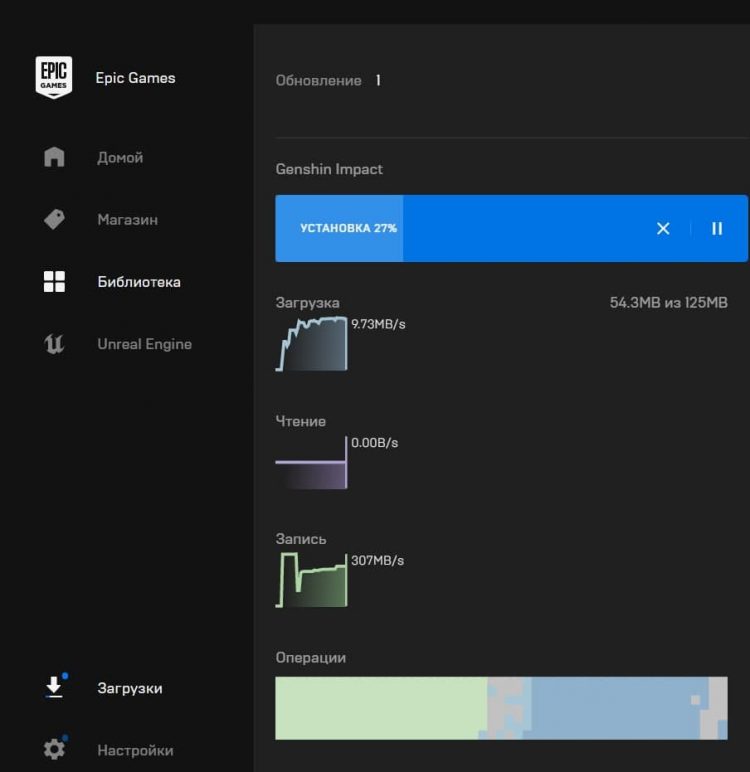750x772 pixels.
Task: Open settings via the gear icon
Action: pos(54,749)
